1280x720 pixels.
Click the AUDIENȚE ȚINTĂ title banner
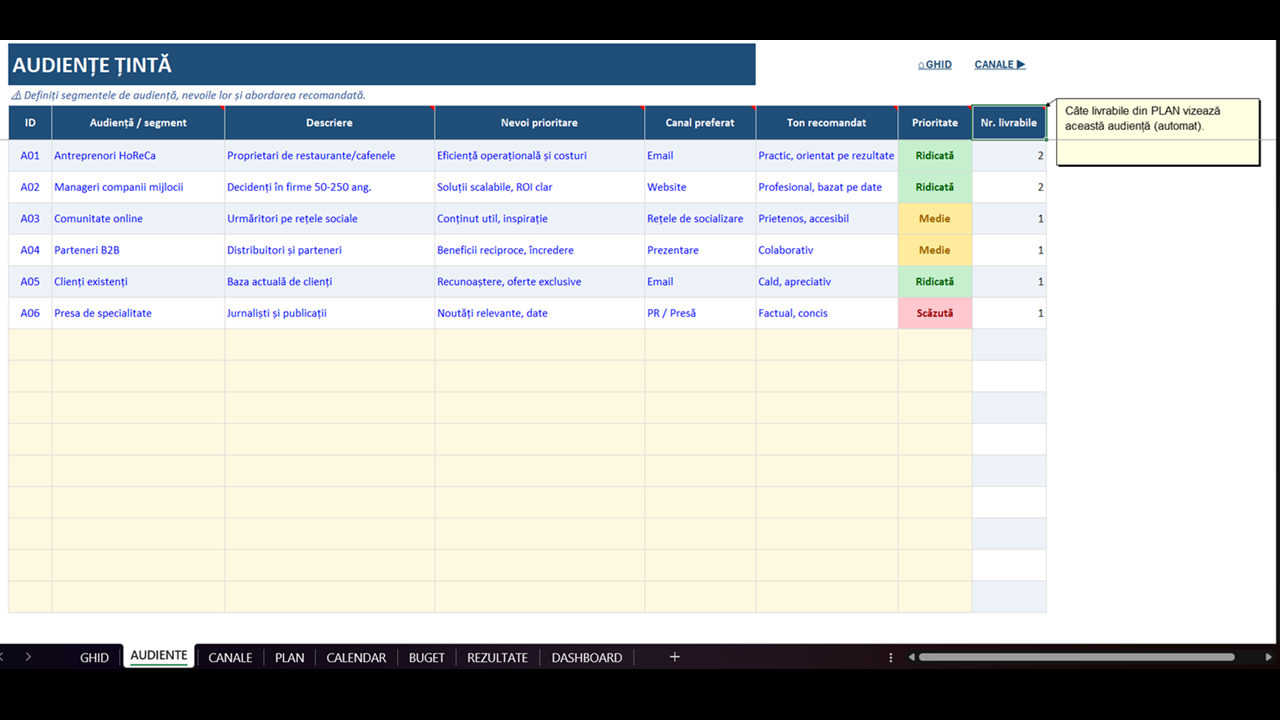point(382,65)
